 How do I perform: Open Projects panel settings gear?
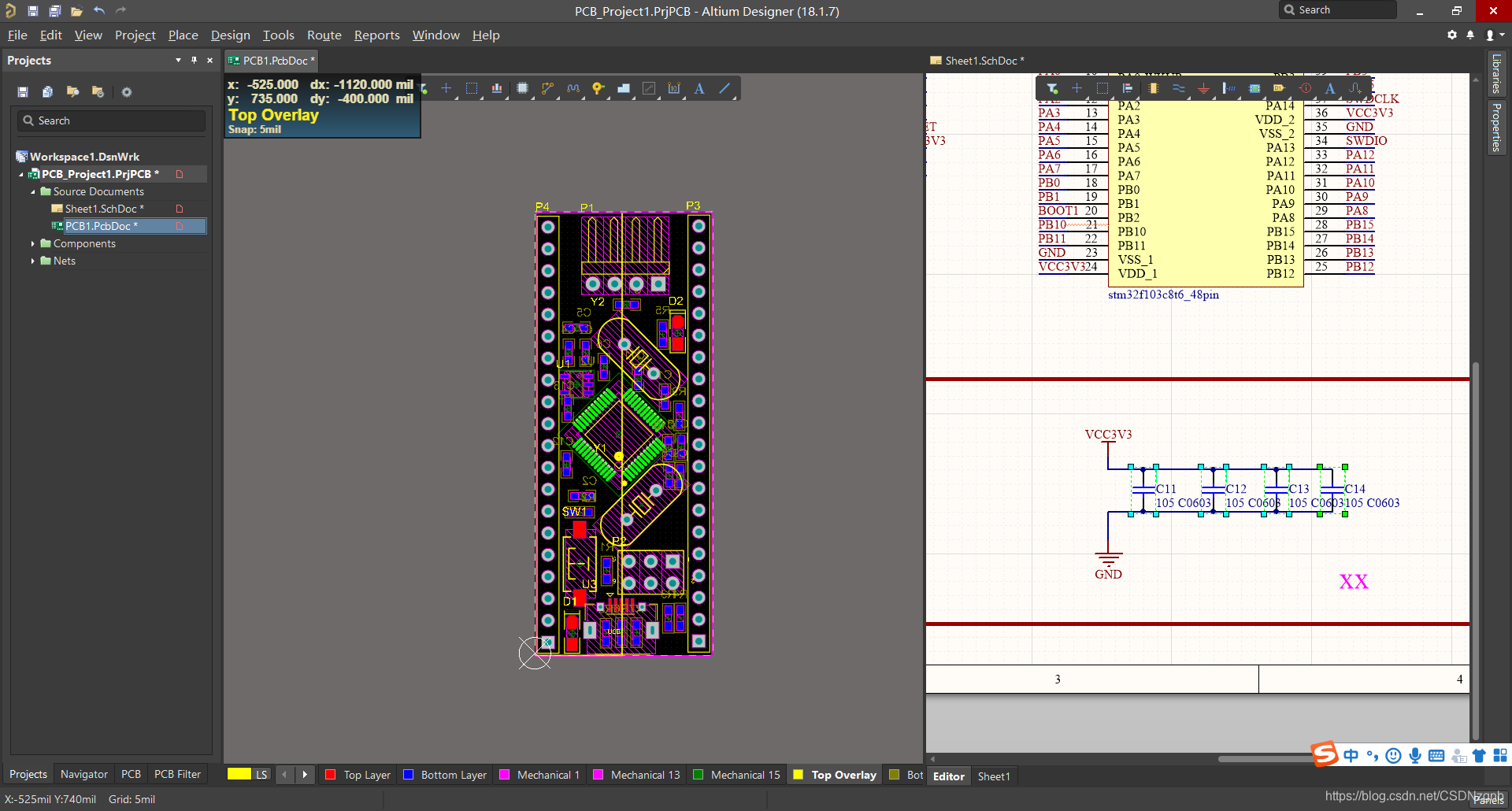pos(127,92)
